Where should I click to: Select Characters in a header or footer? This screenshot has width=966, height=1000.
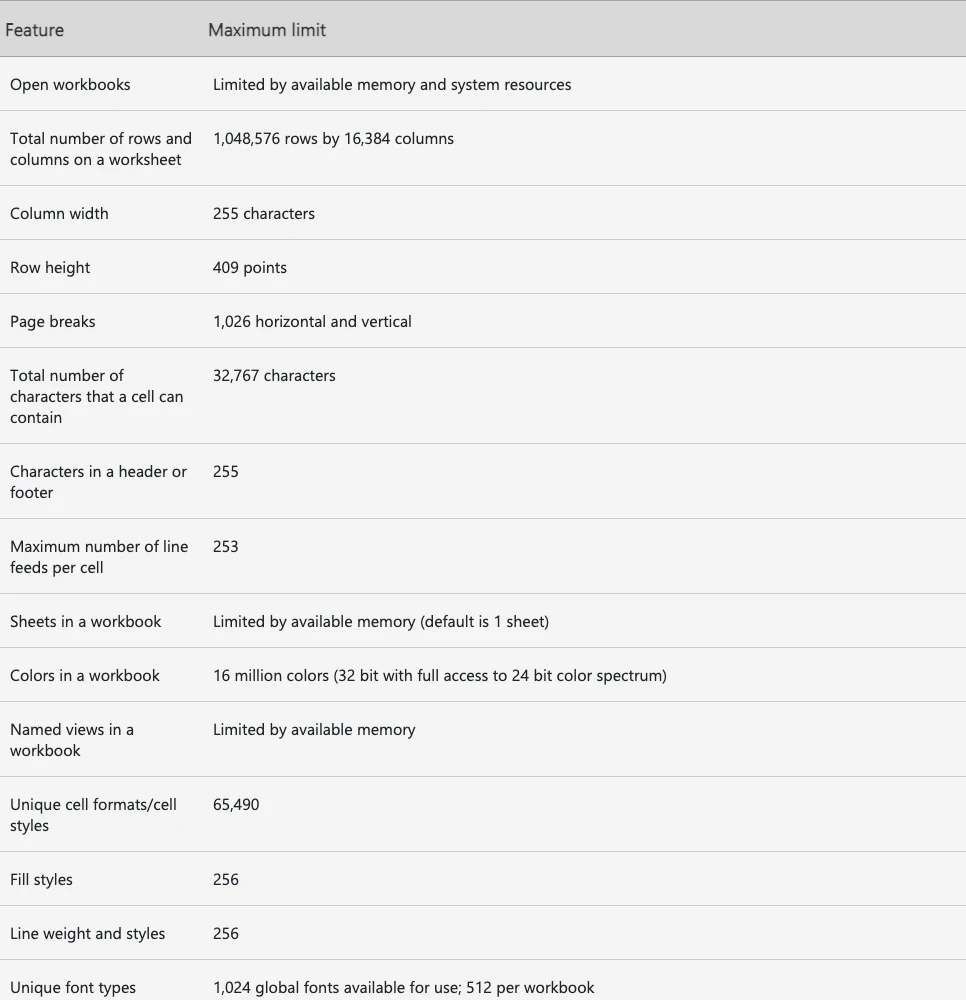(98, 482)
